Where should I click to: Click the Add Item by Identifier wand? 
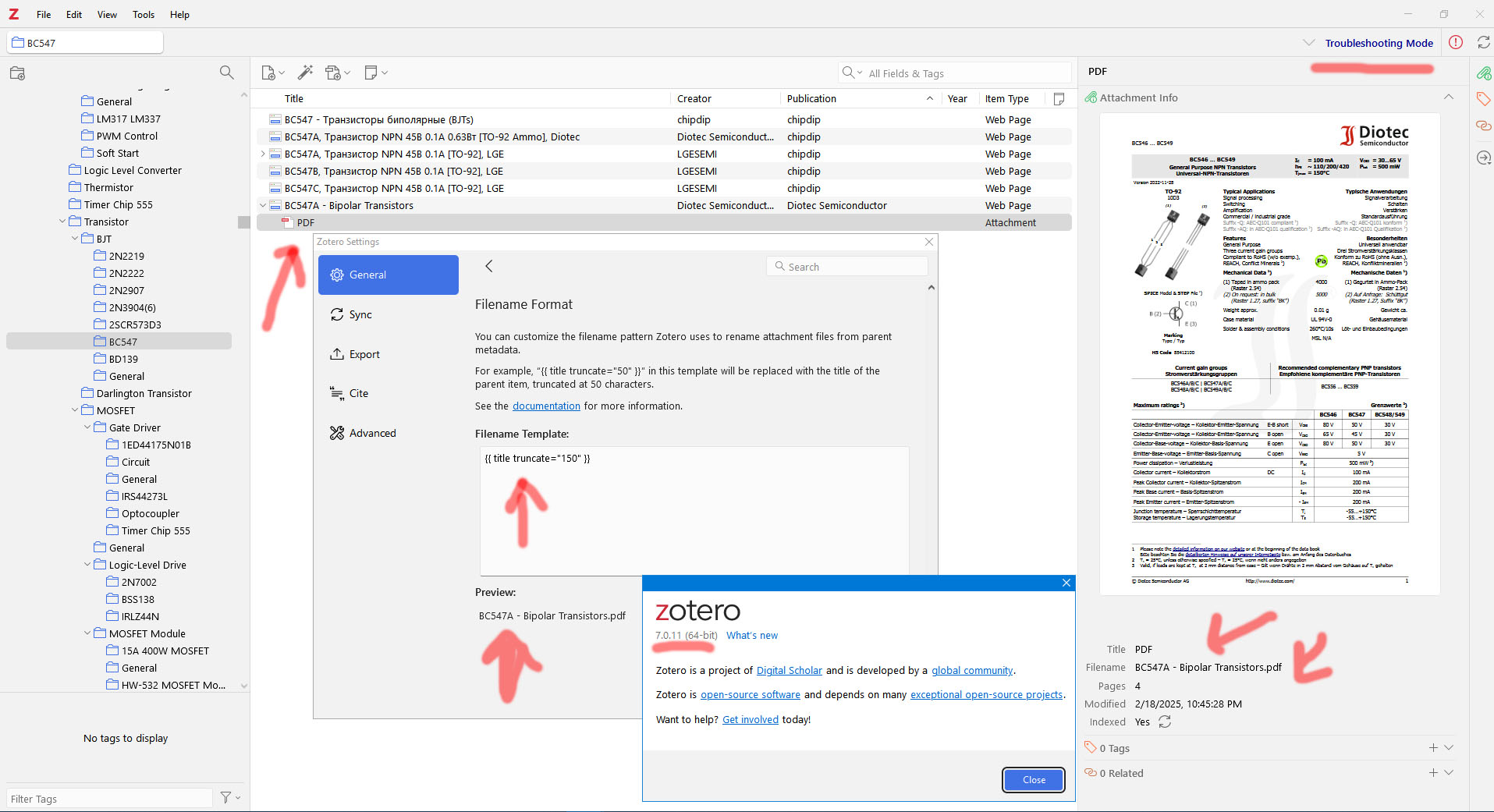pyautogui.click(x=305, y=73)
